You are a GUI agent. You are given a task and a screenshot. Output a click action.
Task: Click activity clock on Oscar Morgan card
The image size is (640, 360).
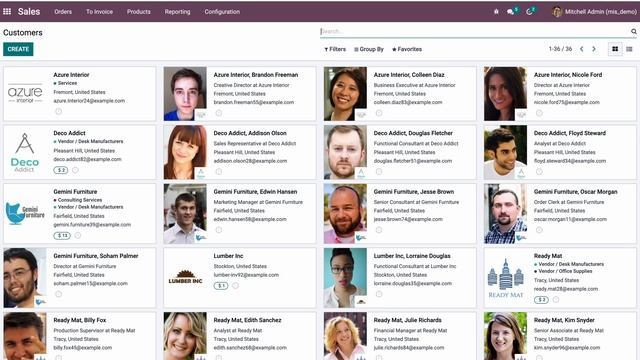(539, 230)
